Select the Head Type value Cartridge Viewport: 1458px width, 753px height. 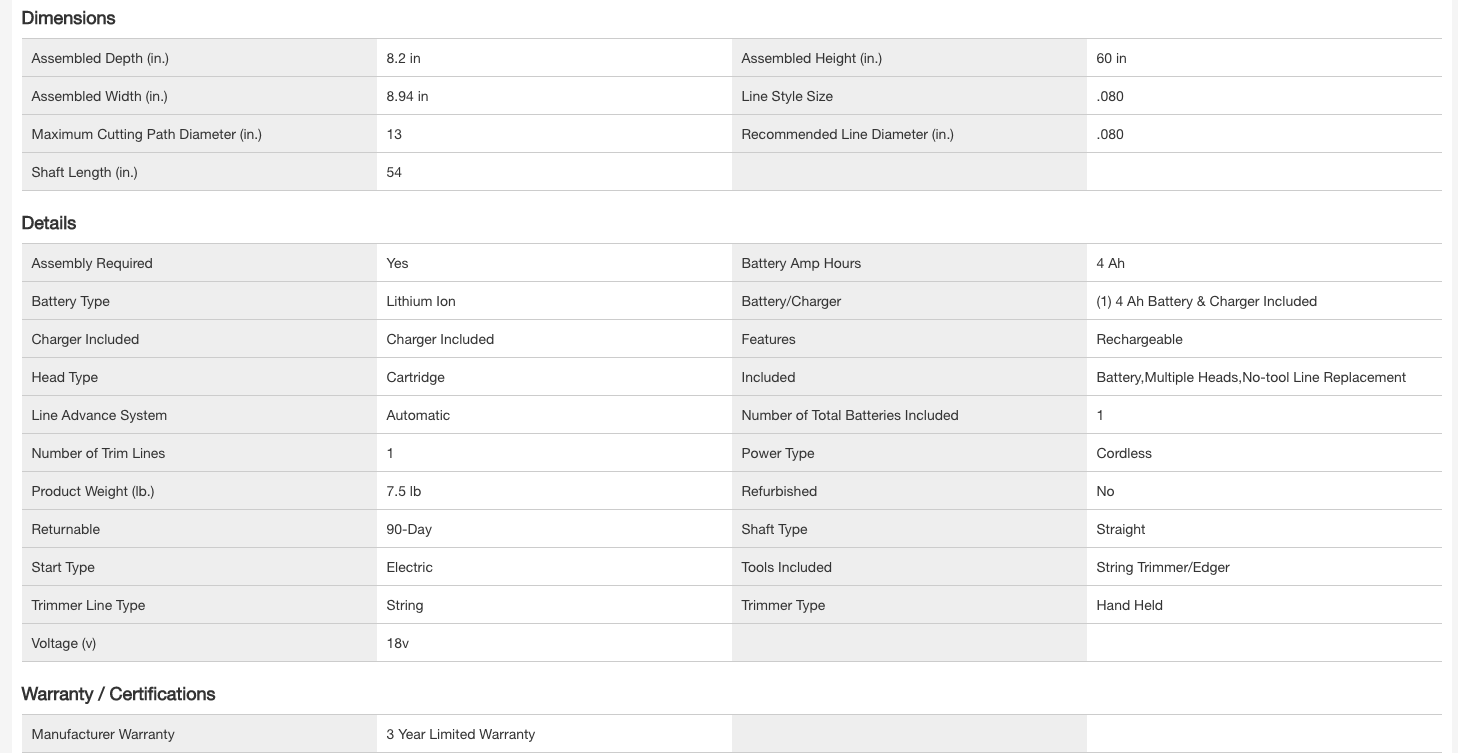415,377
